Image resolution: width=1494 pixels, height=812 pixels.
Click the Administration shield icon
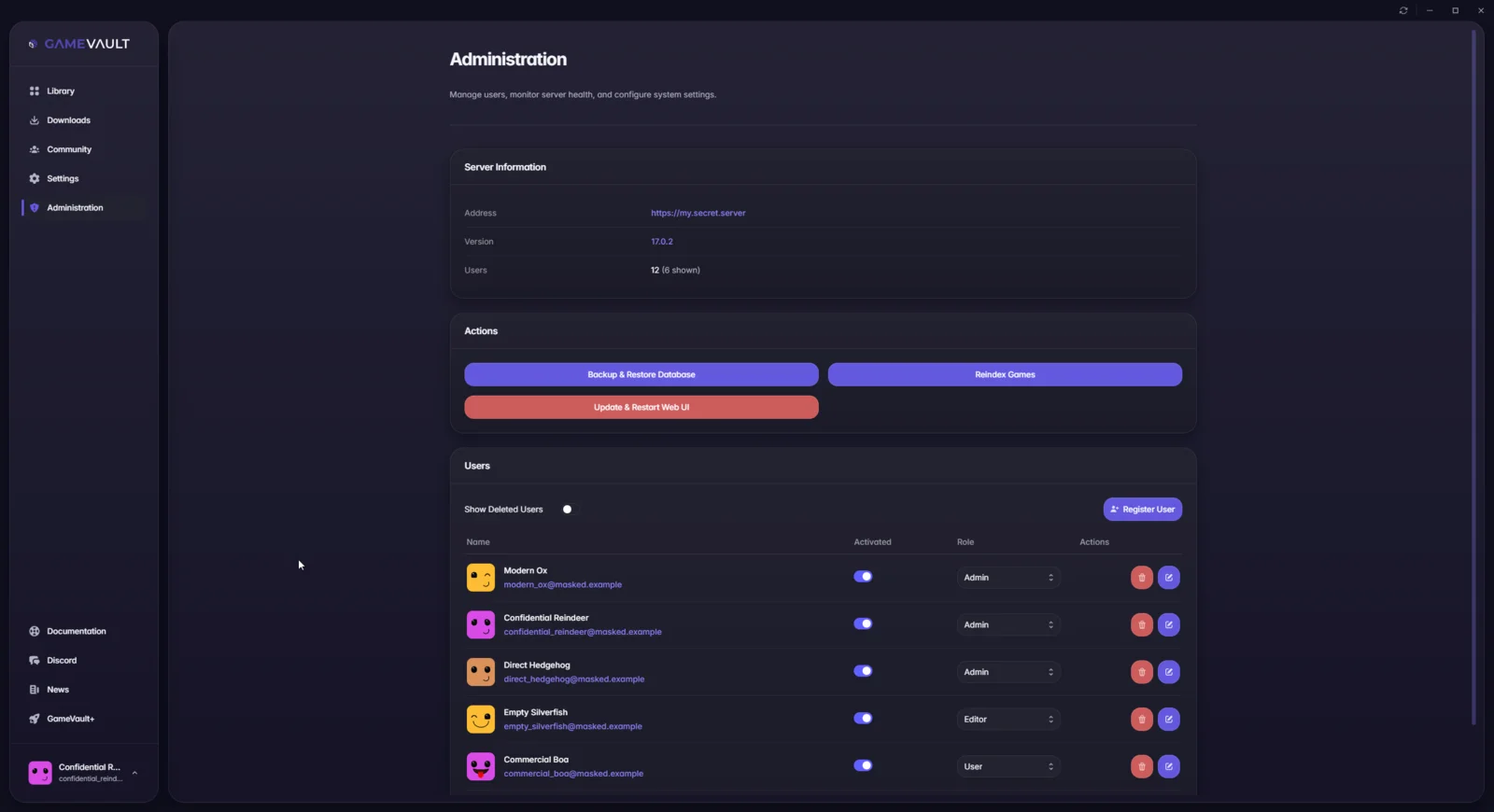coord(35,207)
